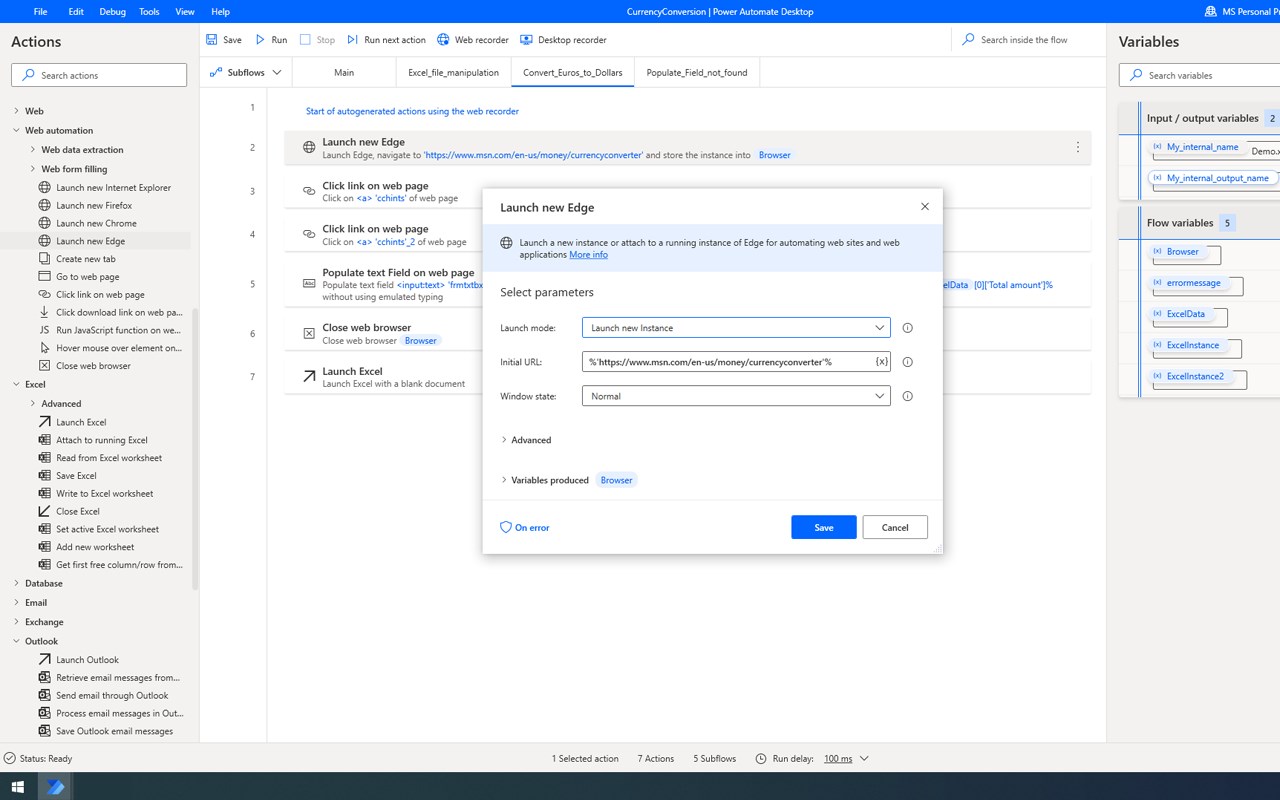Switch to the Main subflow tab
This screenshot has height=800, width=1280.
point(344,72)
